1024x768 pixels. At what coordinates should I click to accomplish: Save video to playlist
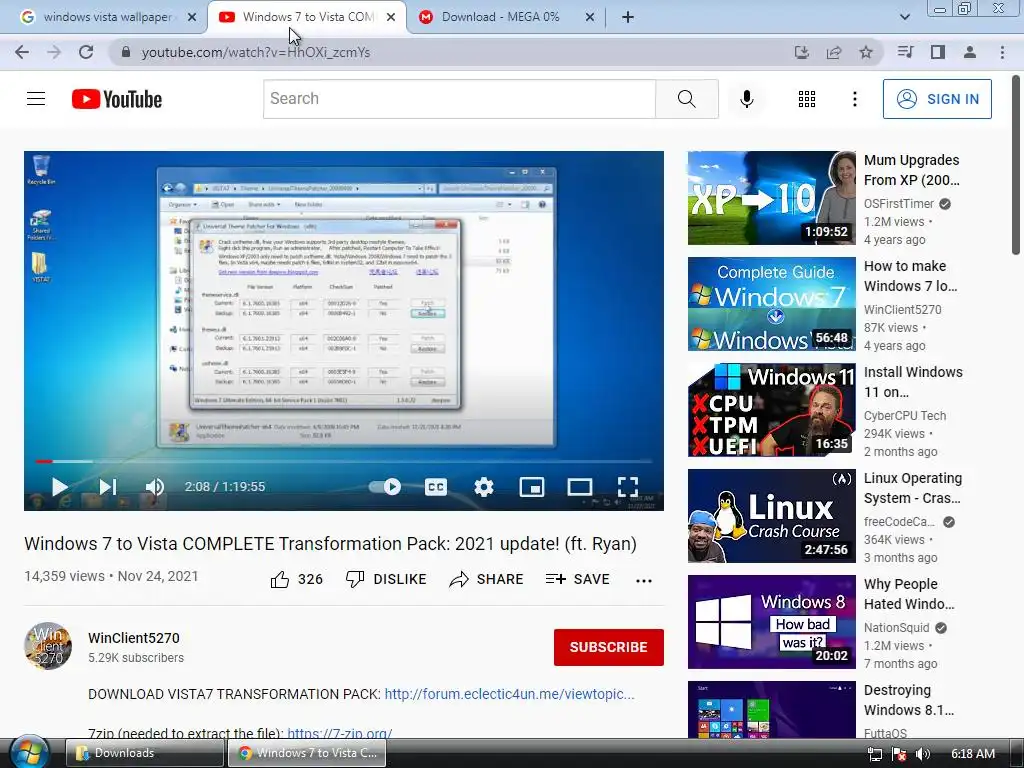[x=577, y=579]
